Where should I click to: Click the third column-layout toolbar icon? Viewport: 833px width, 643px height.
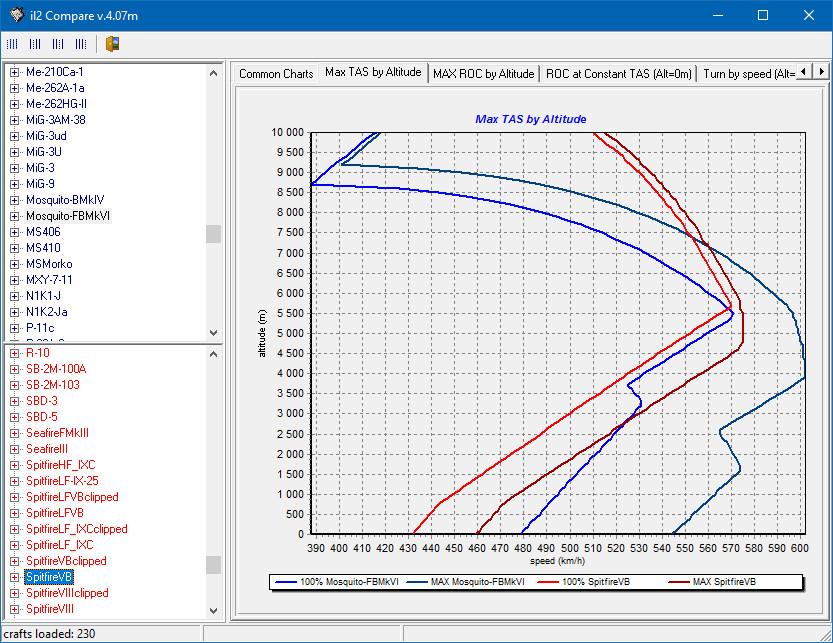(x=57, y=44)
